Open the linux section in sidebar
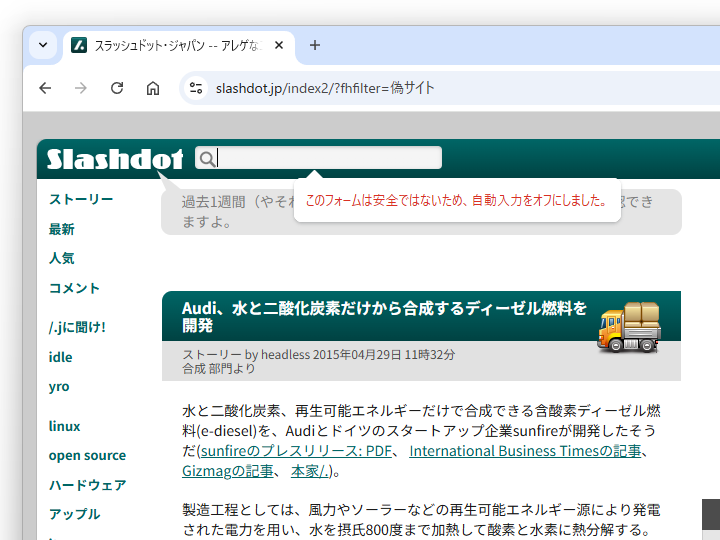Image resolution: width=720 pixels, height=540 pixels. point(65,426)
